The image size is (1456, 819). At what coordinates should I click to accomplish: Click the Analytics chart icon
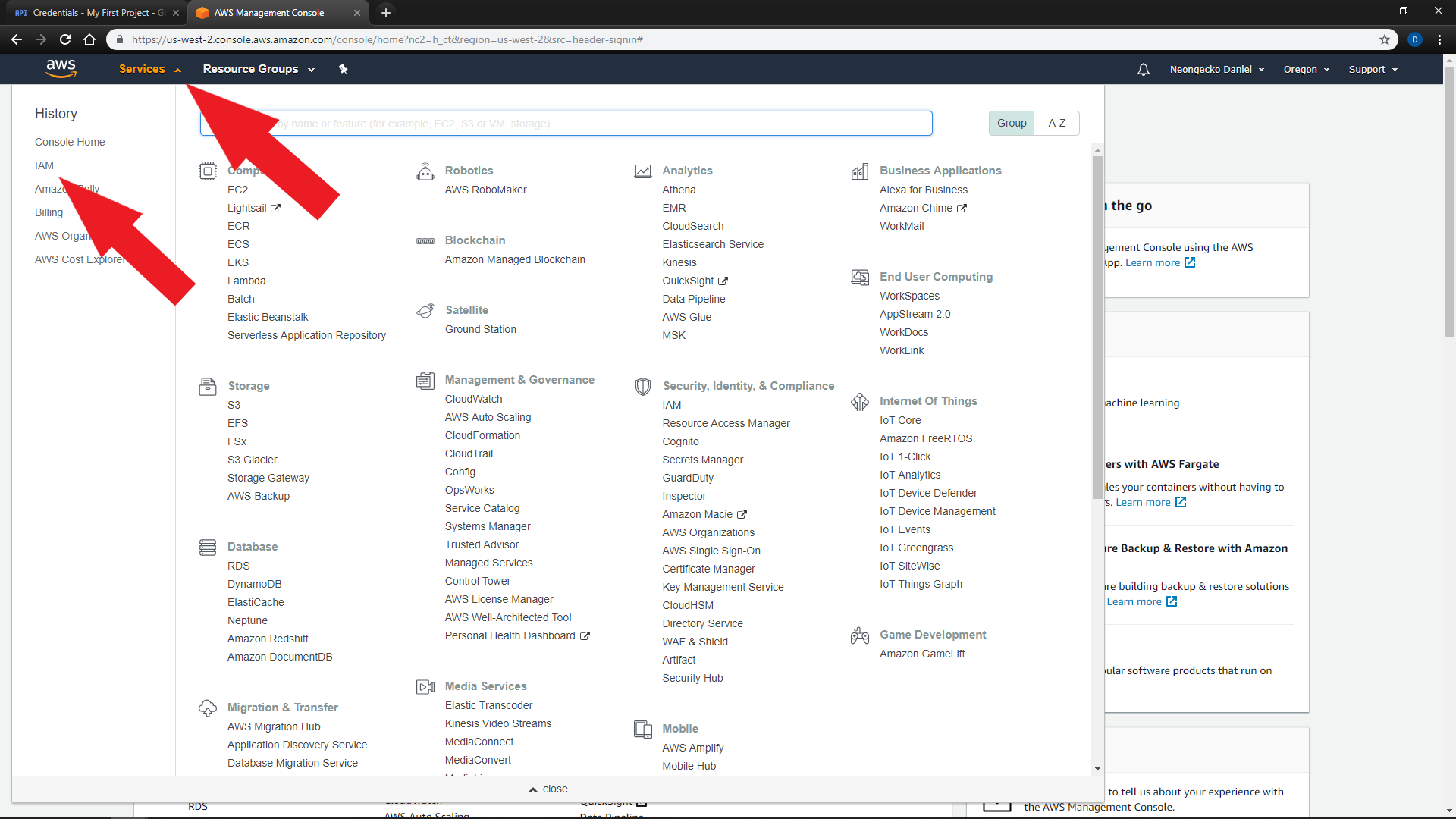click(x=642, y=171)
